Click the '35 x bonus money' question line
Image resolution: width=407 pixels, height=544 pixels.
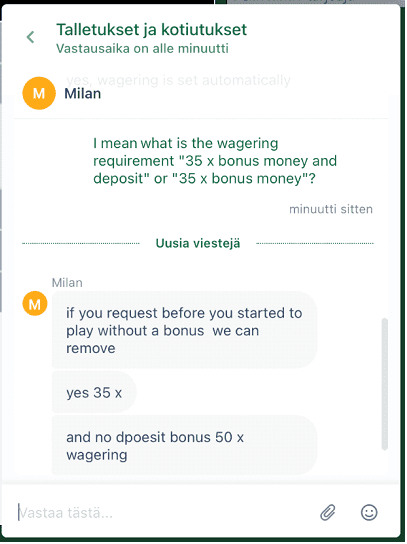pos(204,179)
